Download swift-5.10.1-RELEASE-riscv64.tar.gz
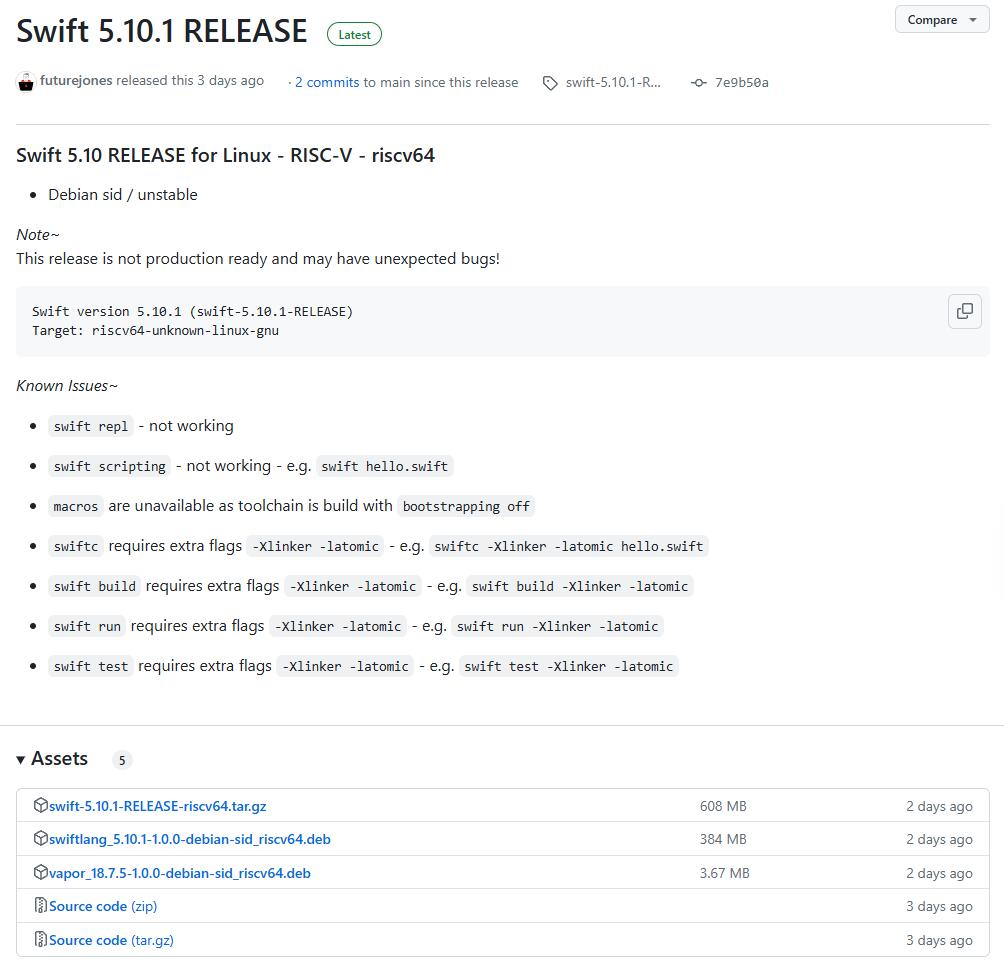This screenshot has width=1004, height=965. 158,806
